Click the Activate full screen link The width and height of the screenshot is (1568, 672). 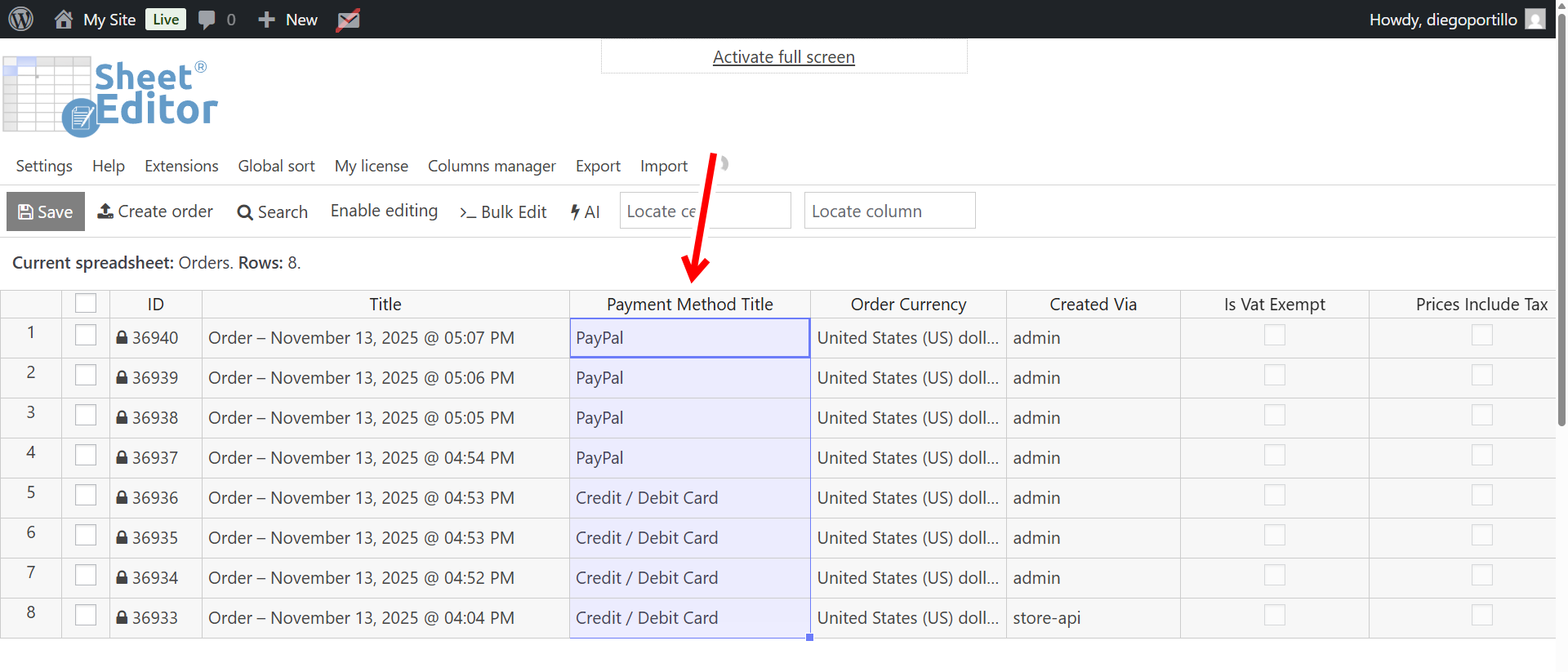click(783, 57)
